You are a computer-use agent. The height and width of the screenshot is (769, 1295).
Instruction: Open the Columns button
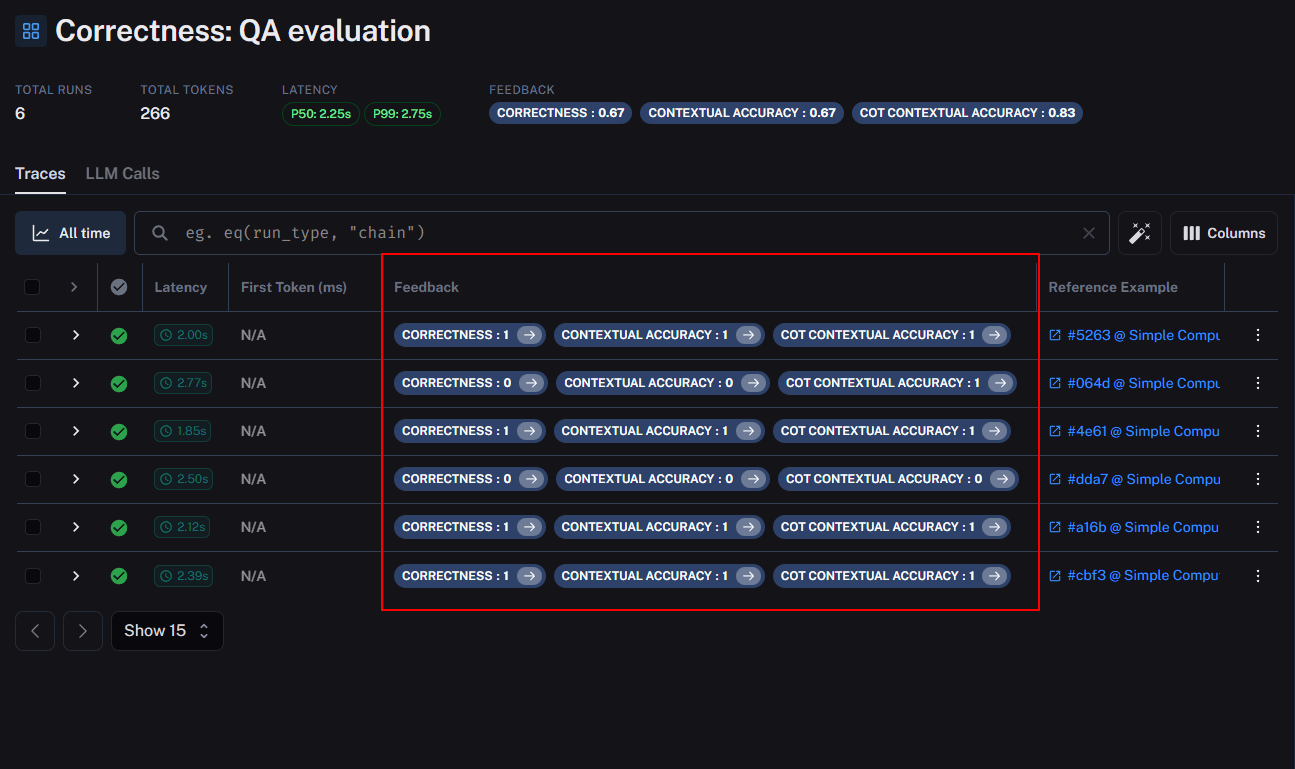click(1223, 233)
